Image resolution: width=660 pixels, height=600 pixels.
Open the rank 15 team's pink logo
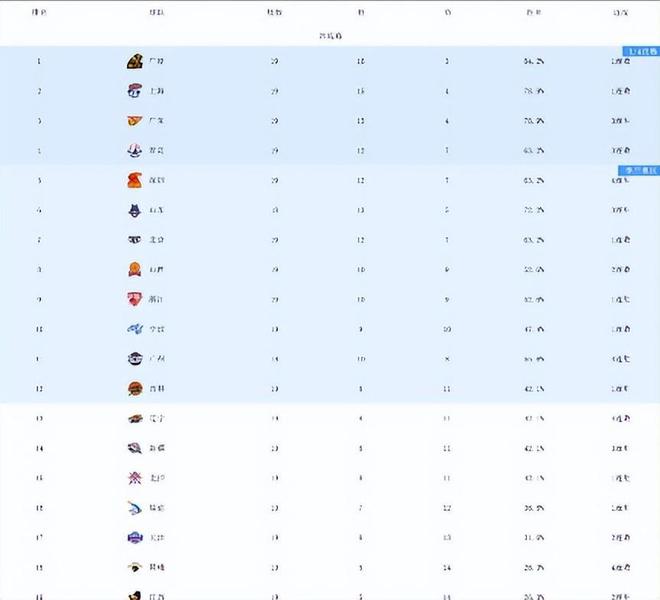pyautogui.click(x=135, y=478)
